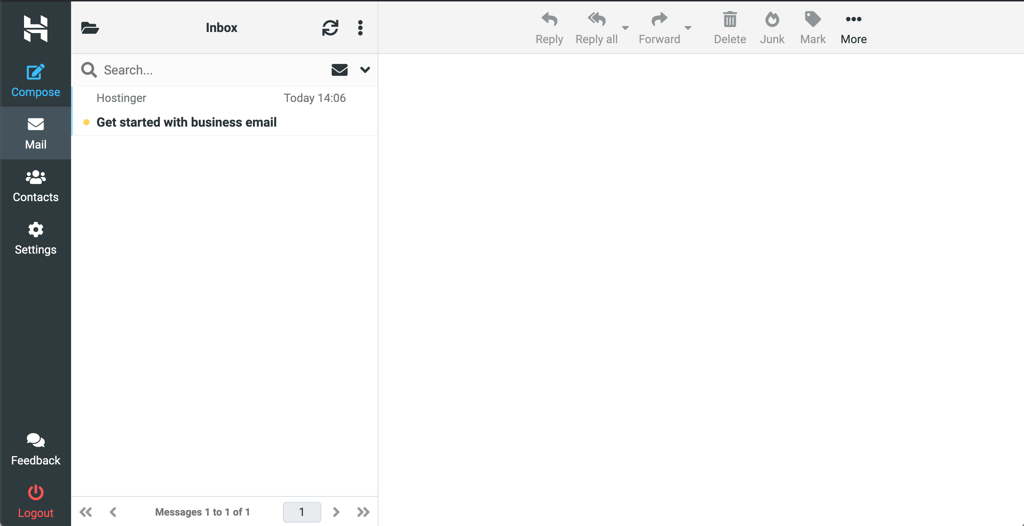The image size is (1024, 526).
Task: Click the Reply toolbar button
Action: [x=549, y=29]
